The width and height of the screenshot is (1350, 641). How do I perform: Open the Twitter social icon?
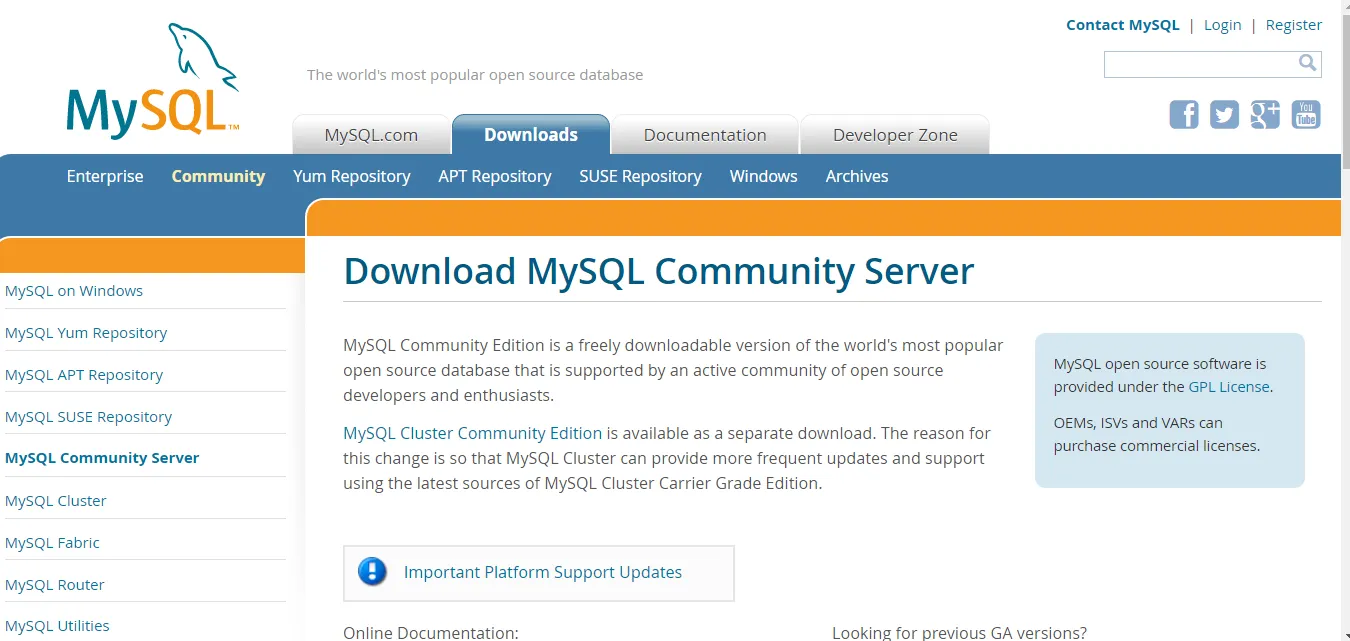coord(1225,115)
